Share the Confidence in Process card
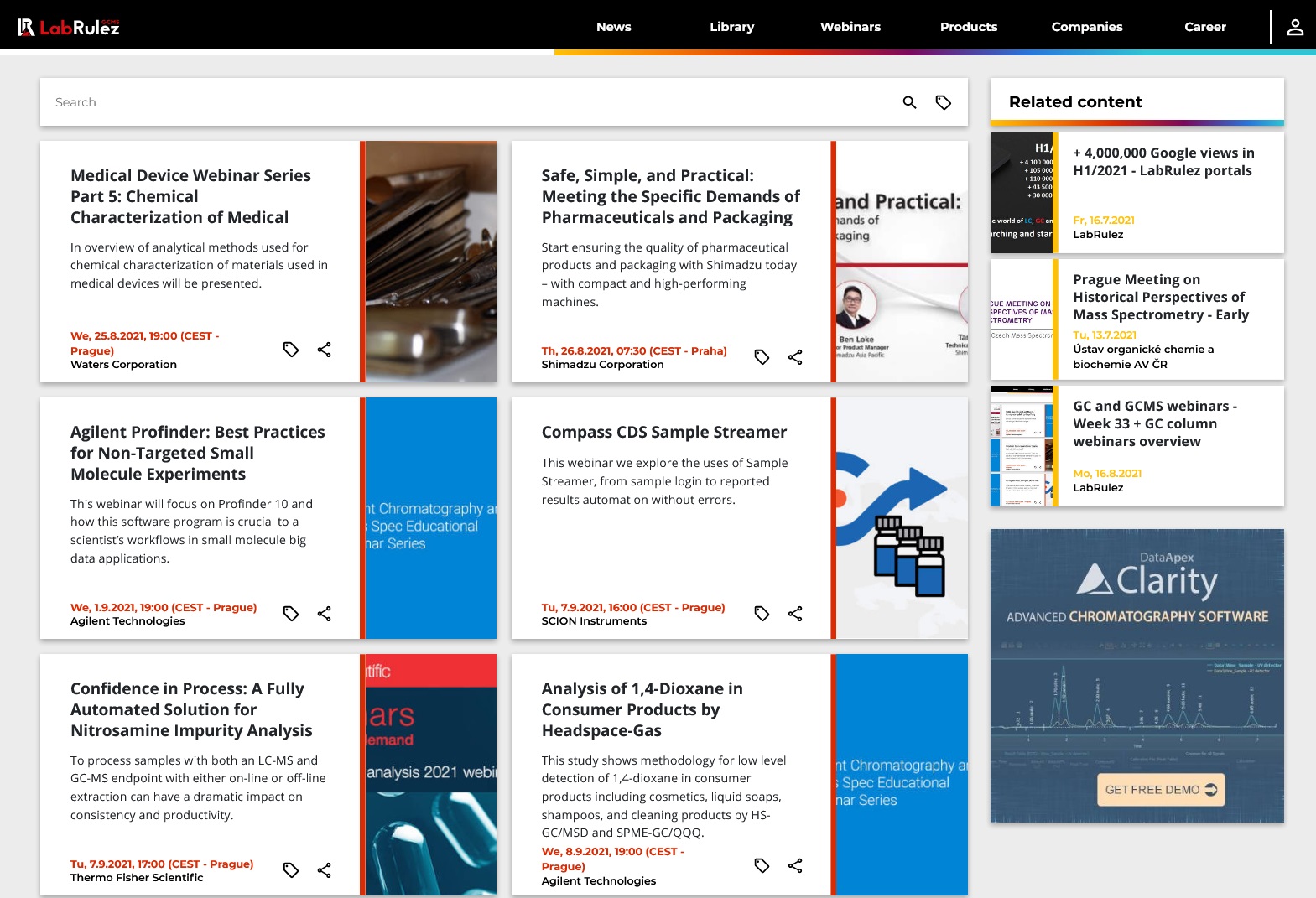 tap(325, 870)
